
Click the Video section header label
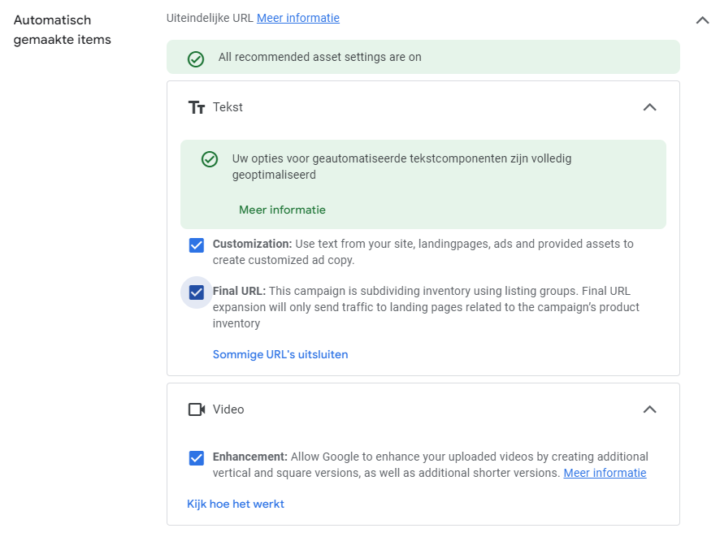coord(228,409)
